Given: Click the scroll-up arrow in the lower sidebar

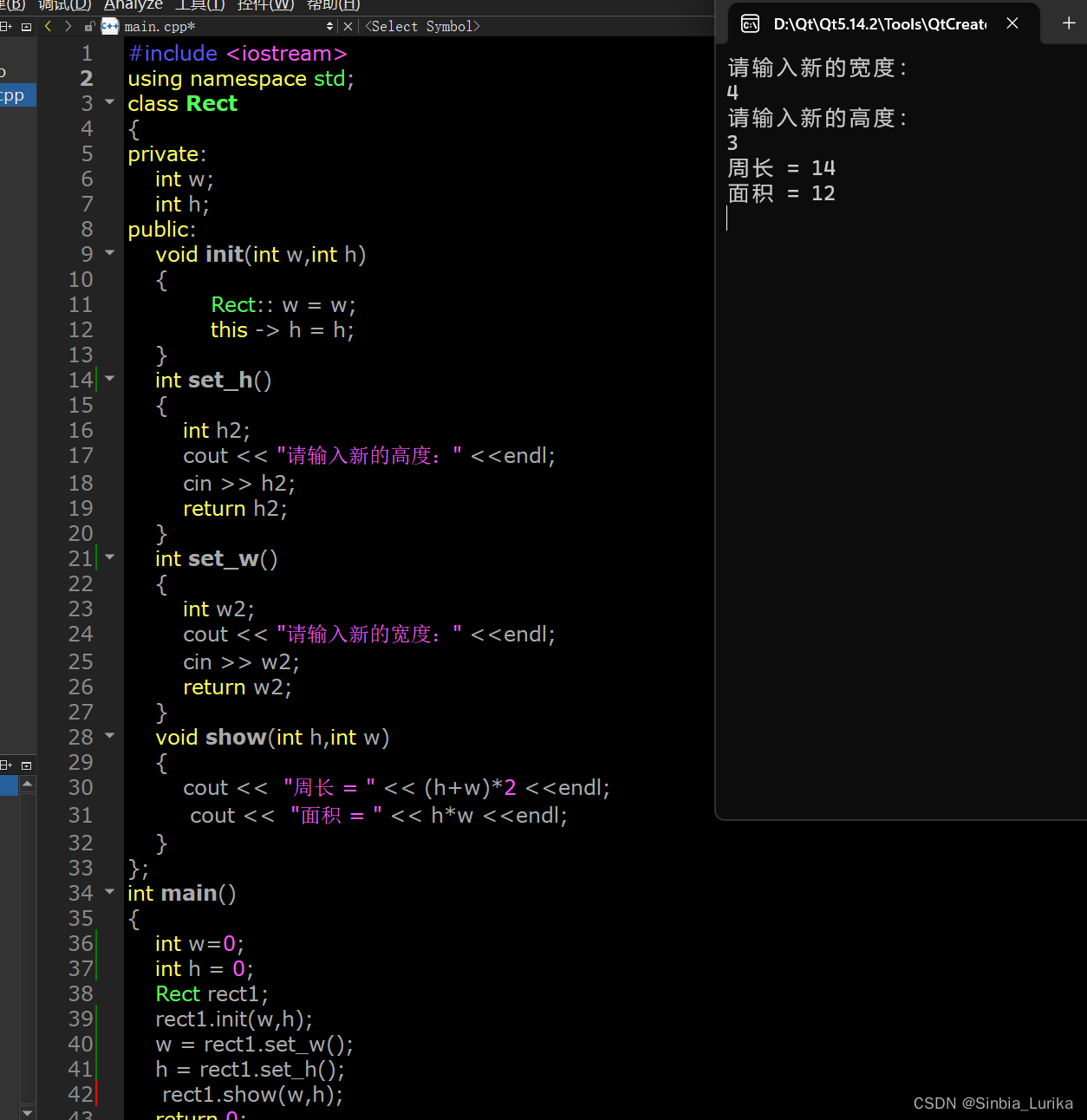Looking at the screenshot, I should 28,784.
